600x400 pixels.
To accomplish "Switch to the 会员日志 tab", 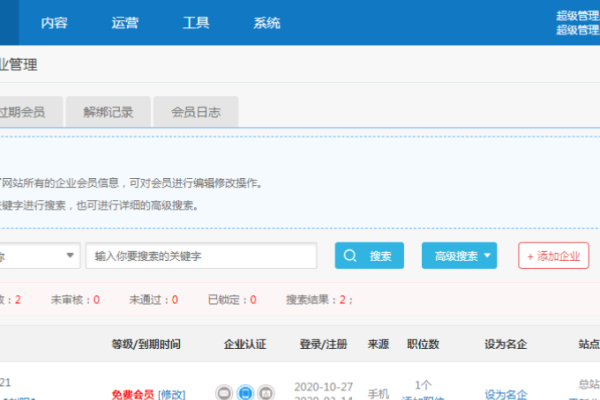I will pos(196,112).
